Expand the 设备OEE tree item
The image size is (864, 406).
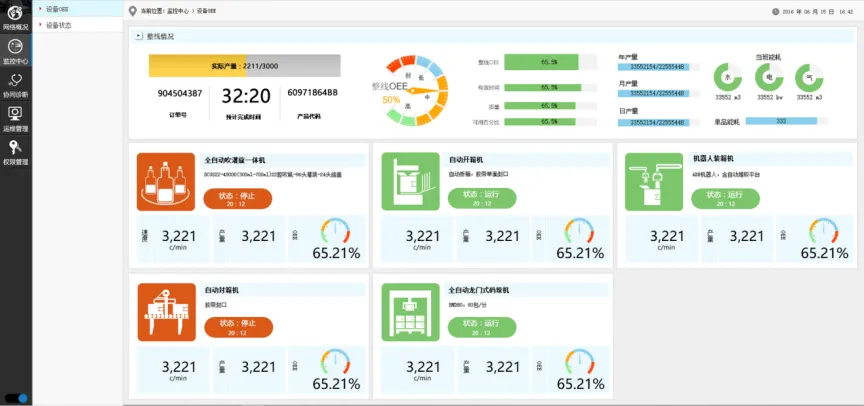coord(40,8)
